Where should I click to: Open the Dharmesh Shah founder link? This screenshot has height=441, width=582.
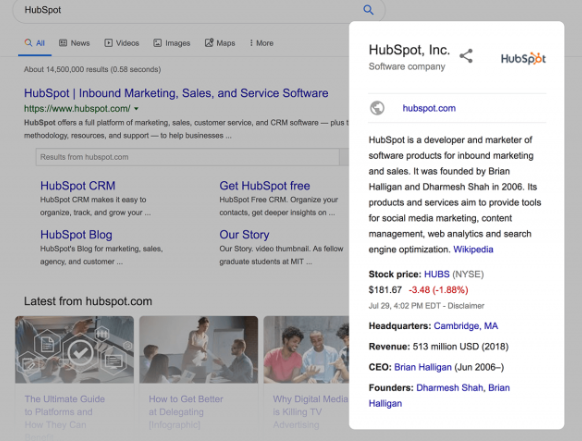(x=449, y=388)
